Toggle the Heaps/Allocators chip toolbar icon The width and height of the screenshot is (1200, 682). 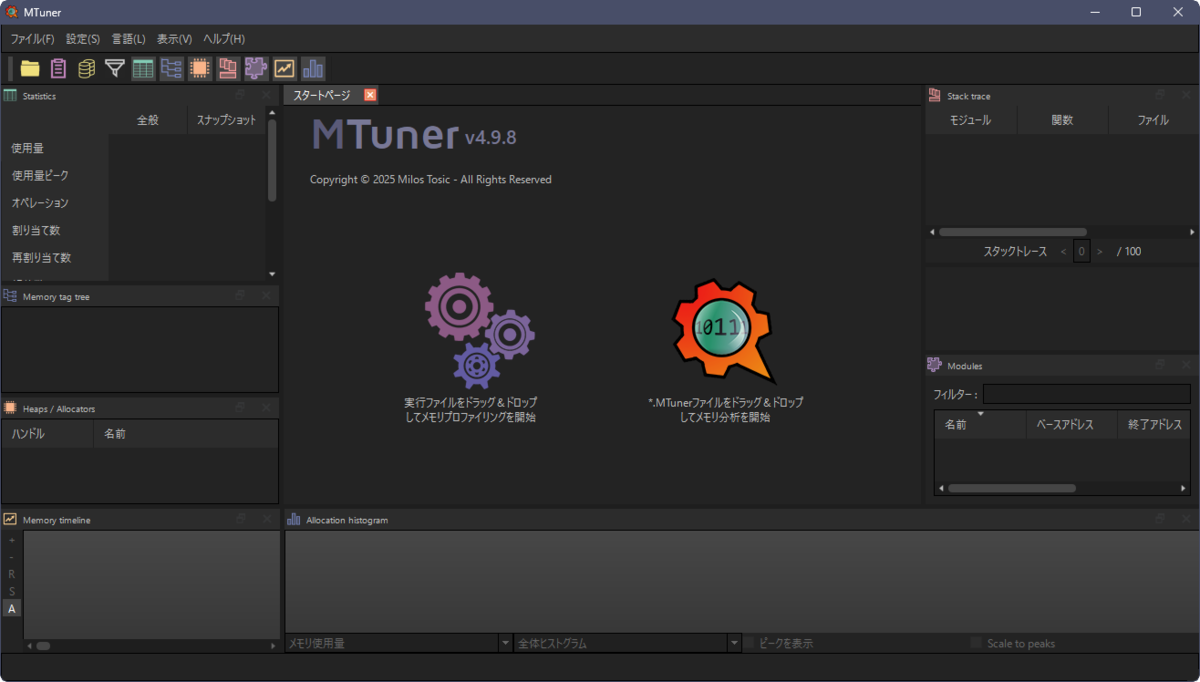[x=200, y=68]
